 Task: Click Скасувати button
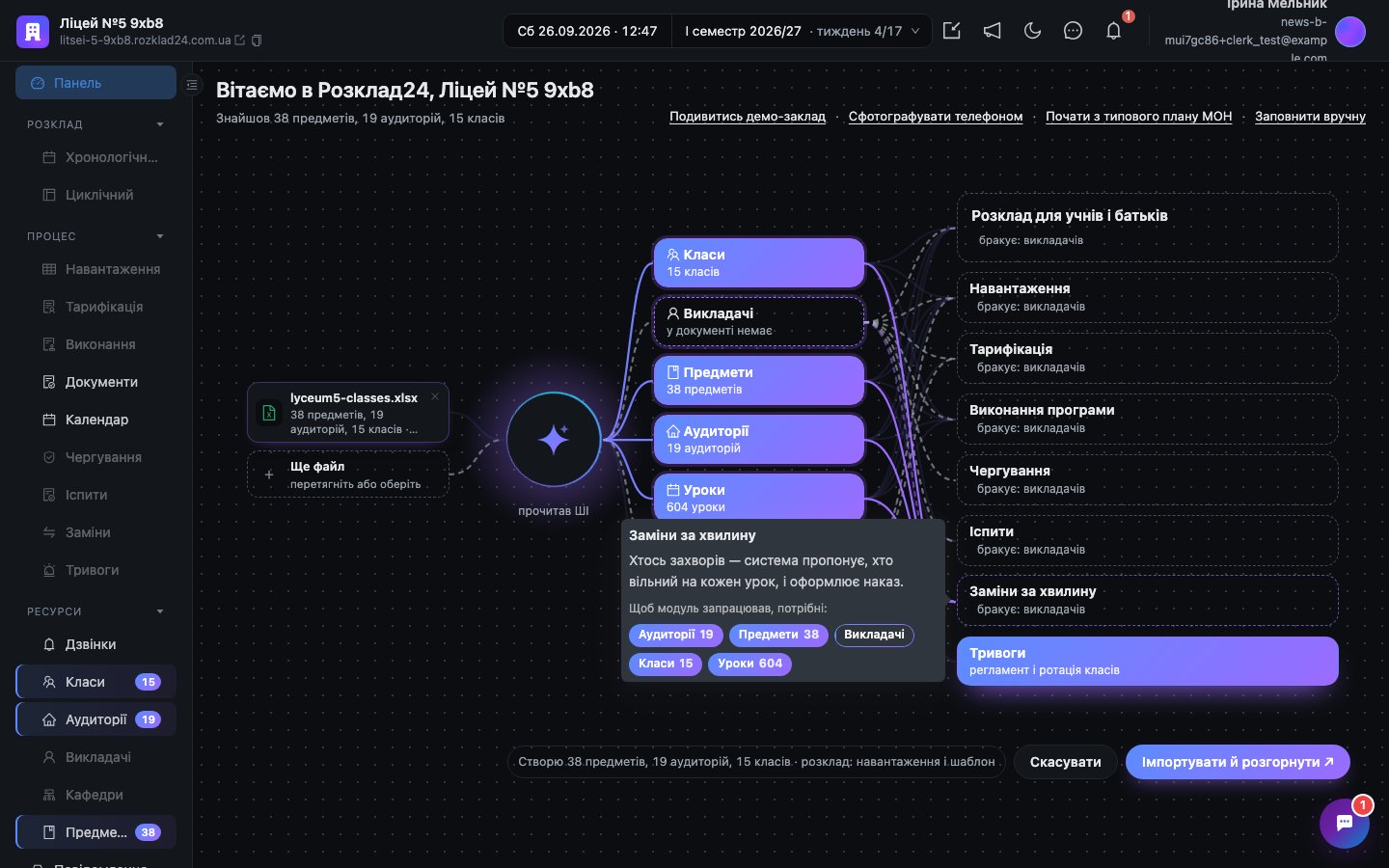coord(1065,762)
